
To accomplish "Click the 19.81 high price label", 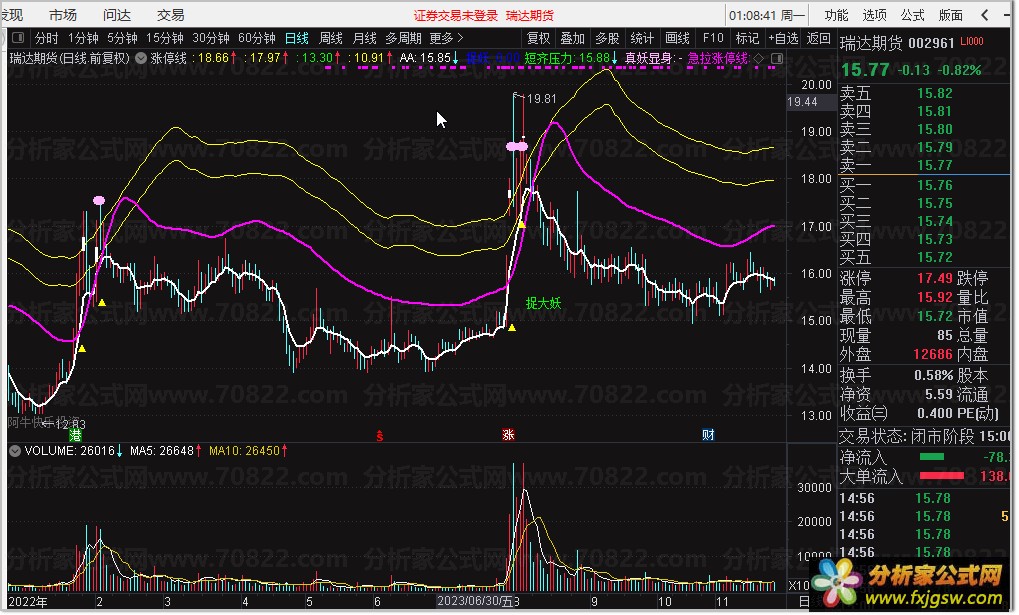I will click(542, 99).
